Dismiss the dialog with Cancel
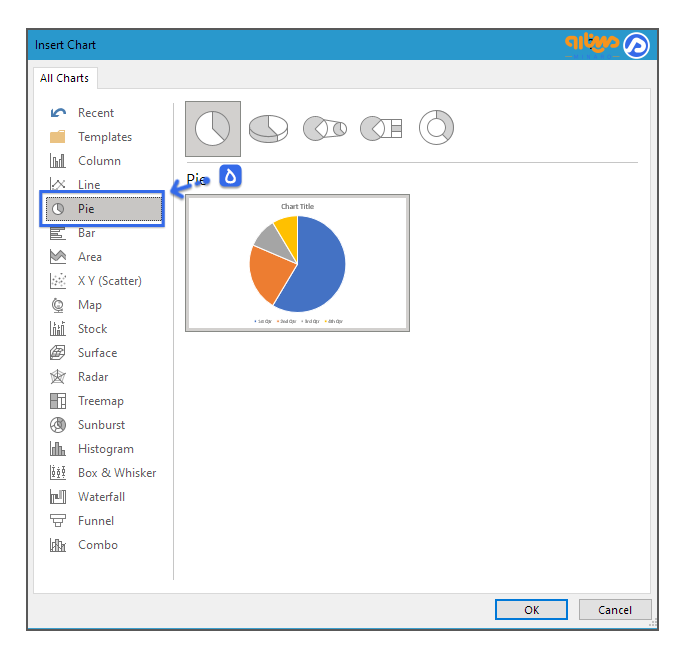Viewport: 683px width, 648px height. point(615,610)
